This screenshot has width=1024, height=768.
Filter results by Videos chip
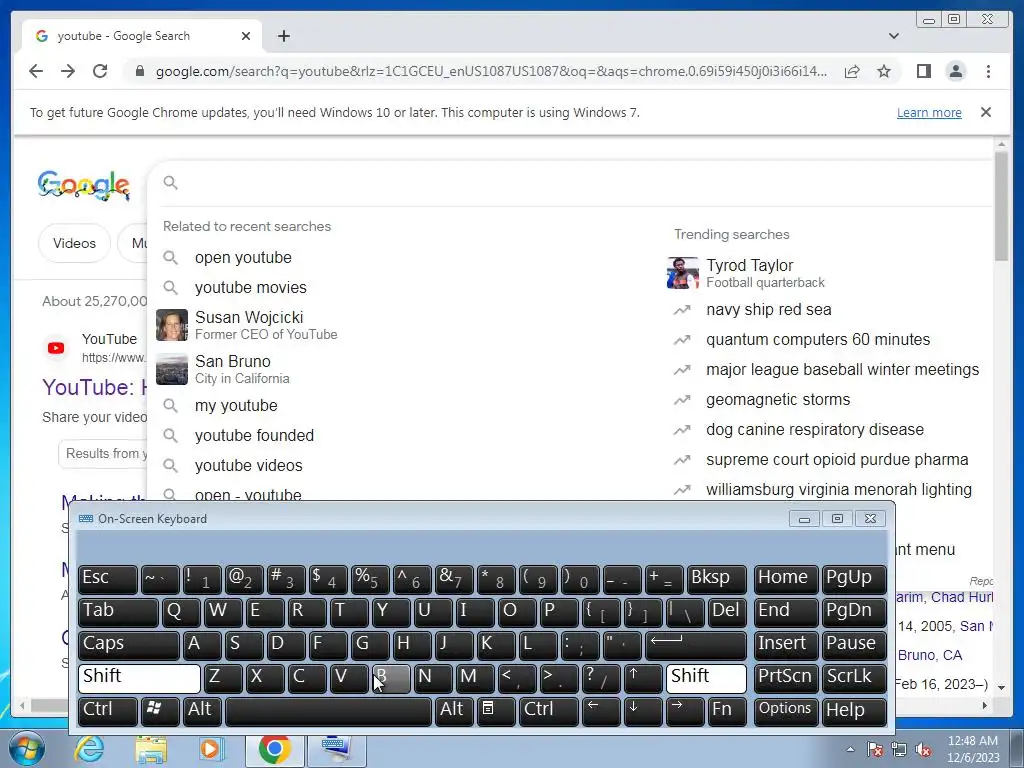tap(74, 244)
